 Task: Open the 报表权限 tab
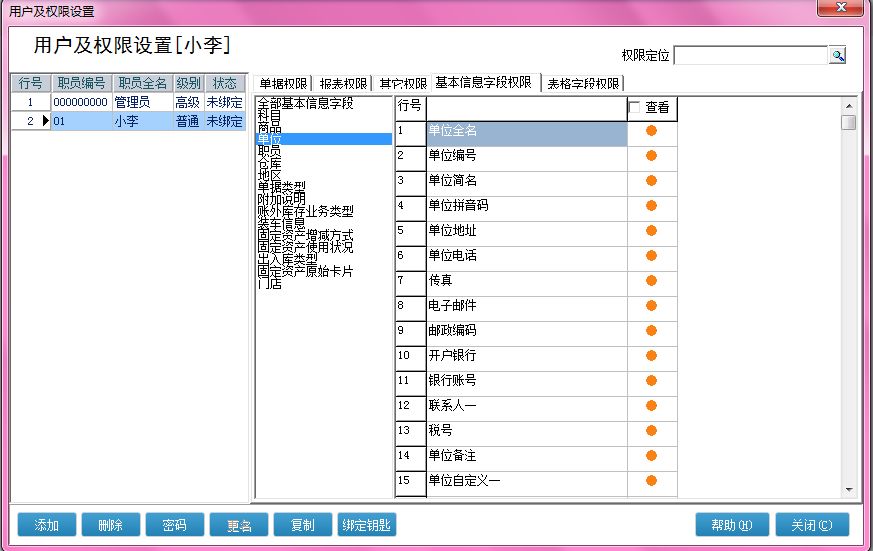343,83
